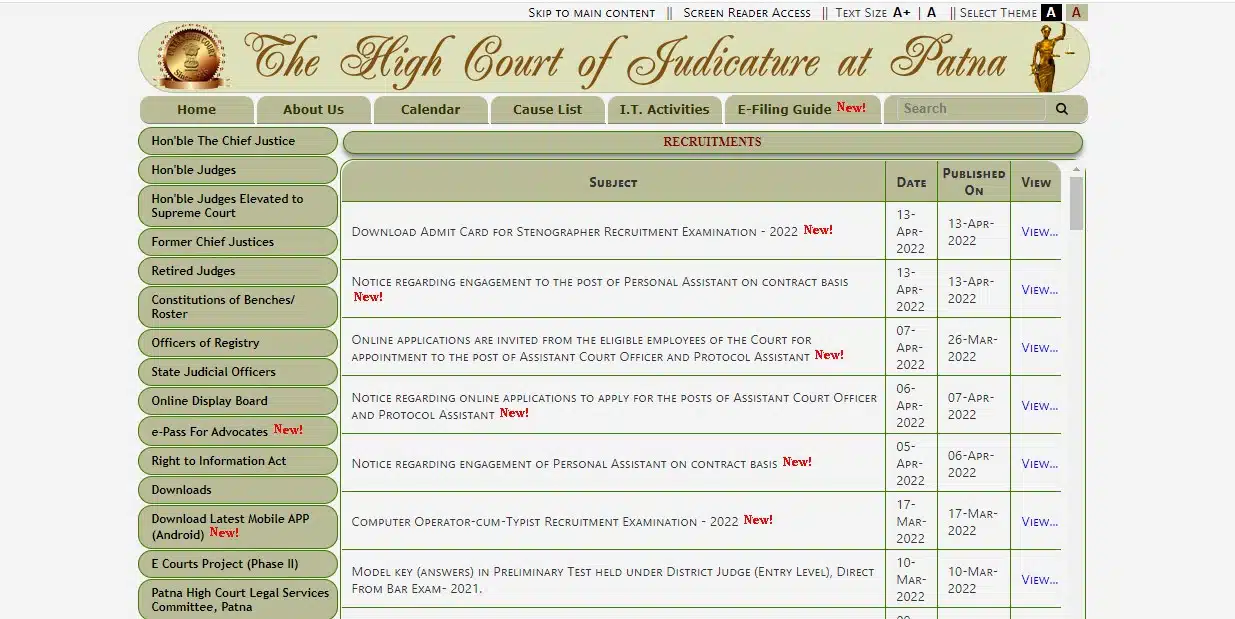The height and width of the screenshot is (619, 1235).
Task: Open the I.T. Activities tab
Action: [665, 110]
